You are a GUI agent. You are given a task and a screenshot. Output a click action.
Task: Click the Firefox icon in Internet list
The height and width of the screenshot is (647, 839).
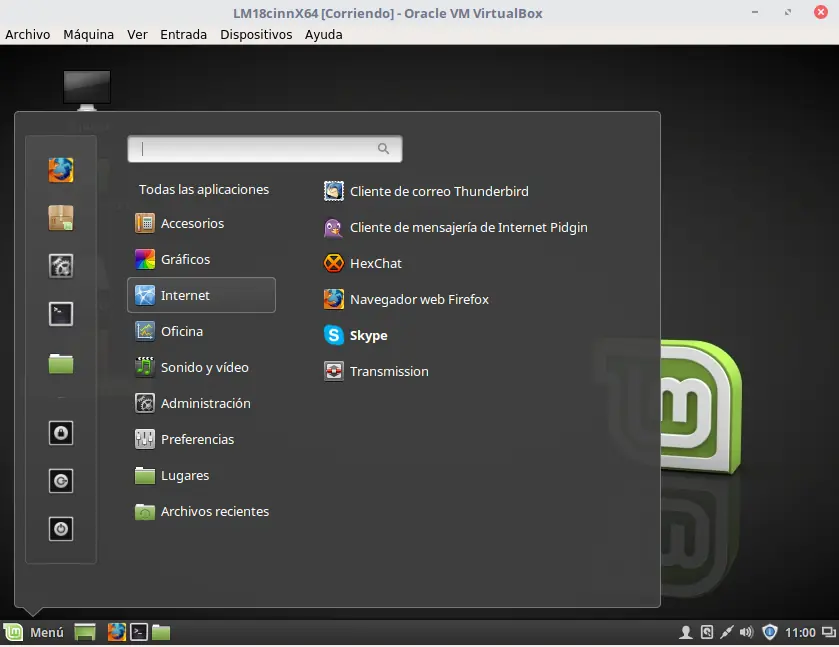coord(334,299)
